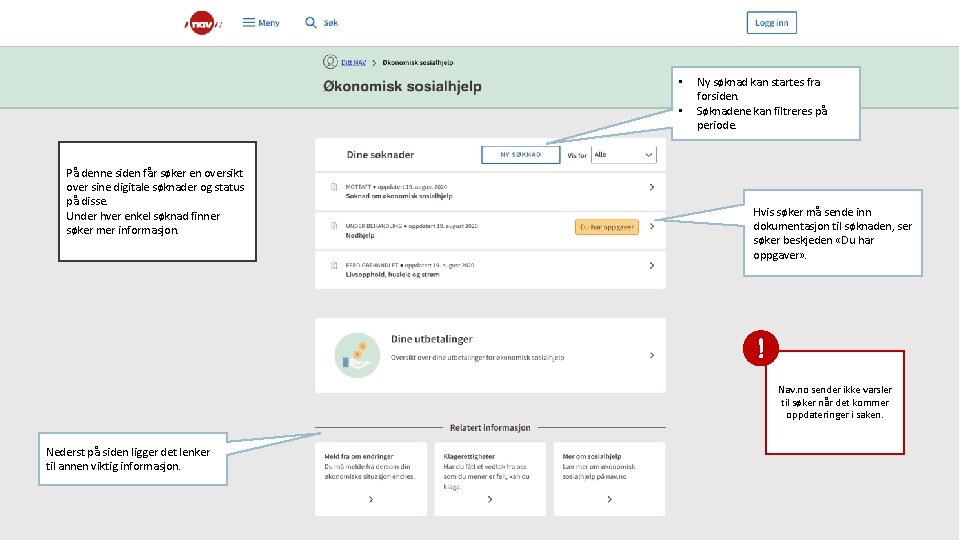Image resolution: width=960 pixels, height=540 pixels.
Task: Click arrow under Klagerettigheter
Action: 490,500
